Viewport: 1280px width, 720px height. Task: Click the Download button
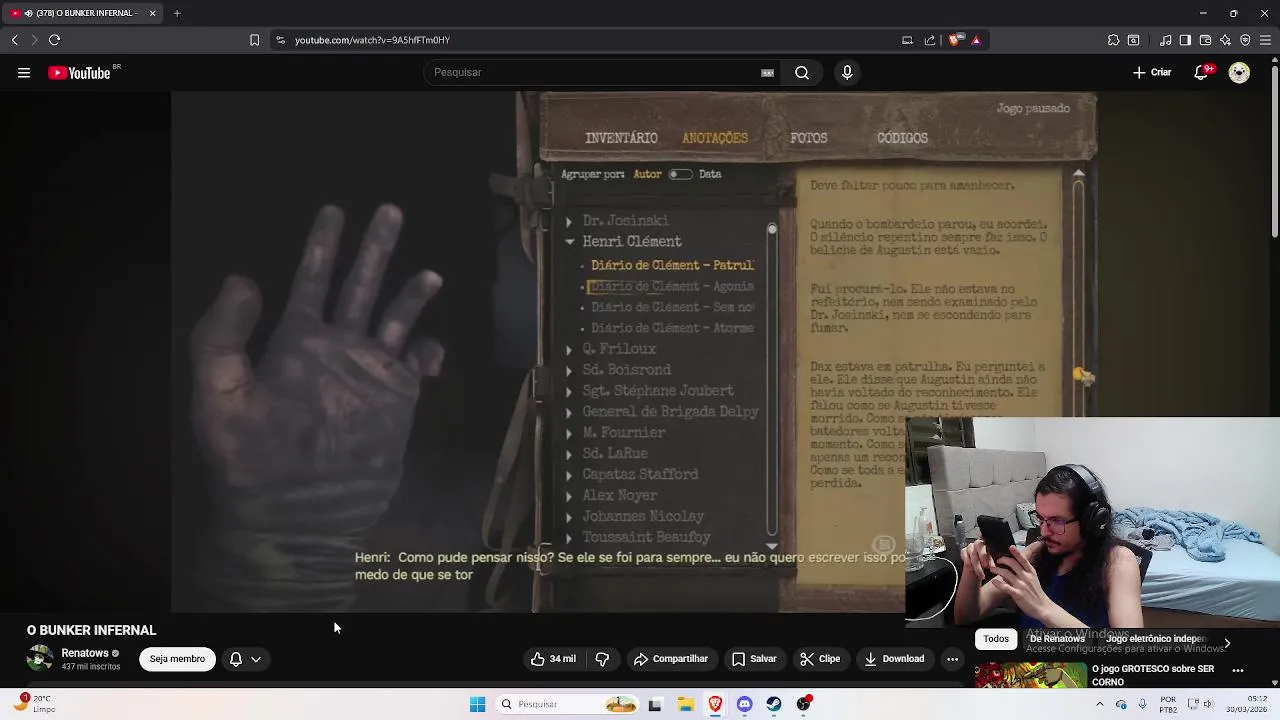pyautogui.click(x=894, y=659)
